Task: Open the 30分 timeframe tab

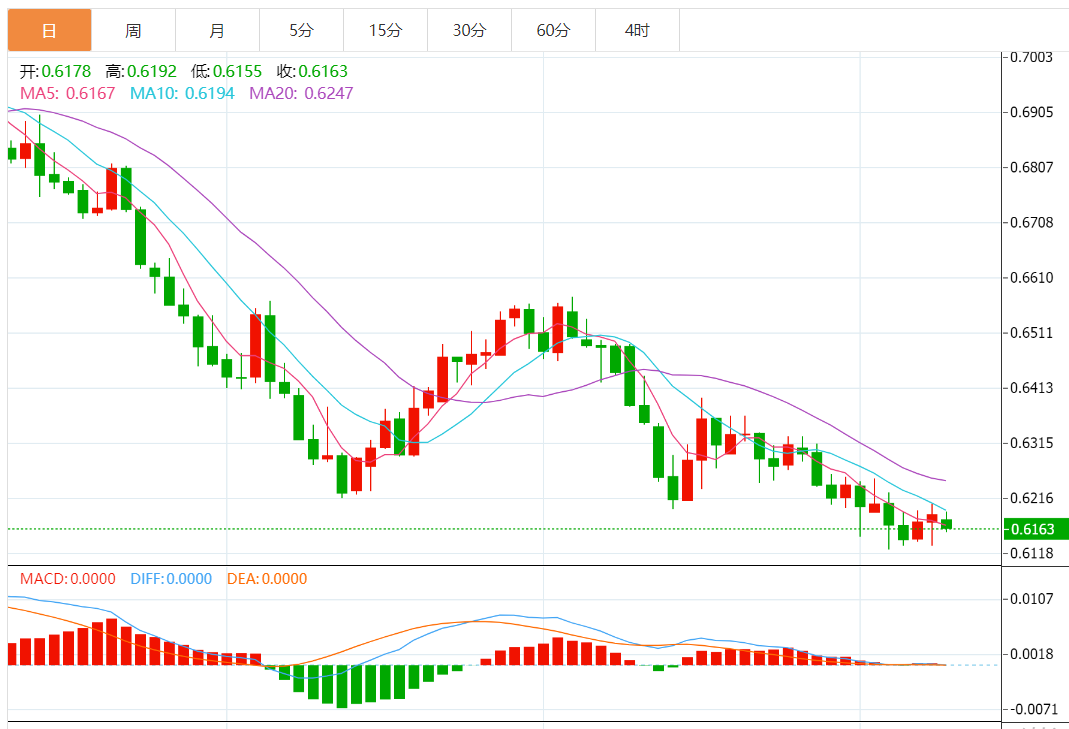Action: click(x=469, y=30)
